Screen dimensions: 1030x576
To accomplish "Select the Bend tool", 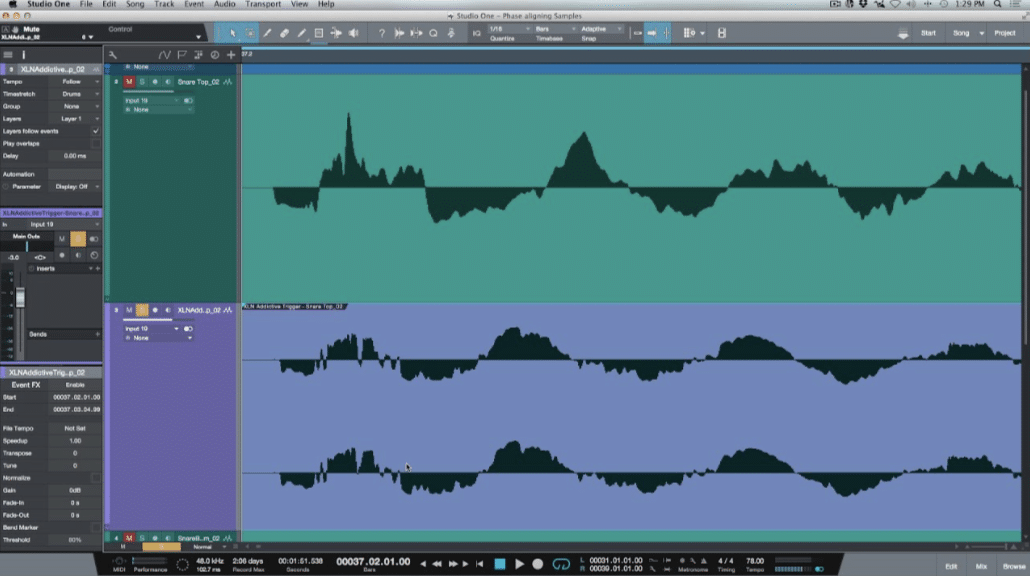I will (336, 33).
